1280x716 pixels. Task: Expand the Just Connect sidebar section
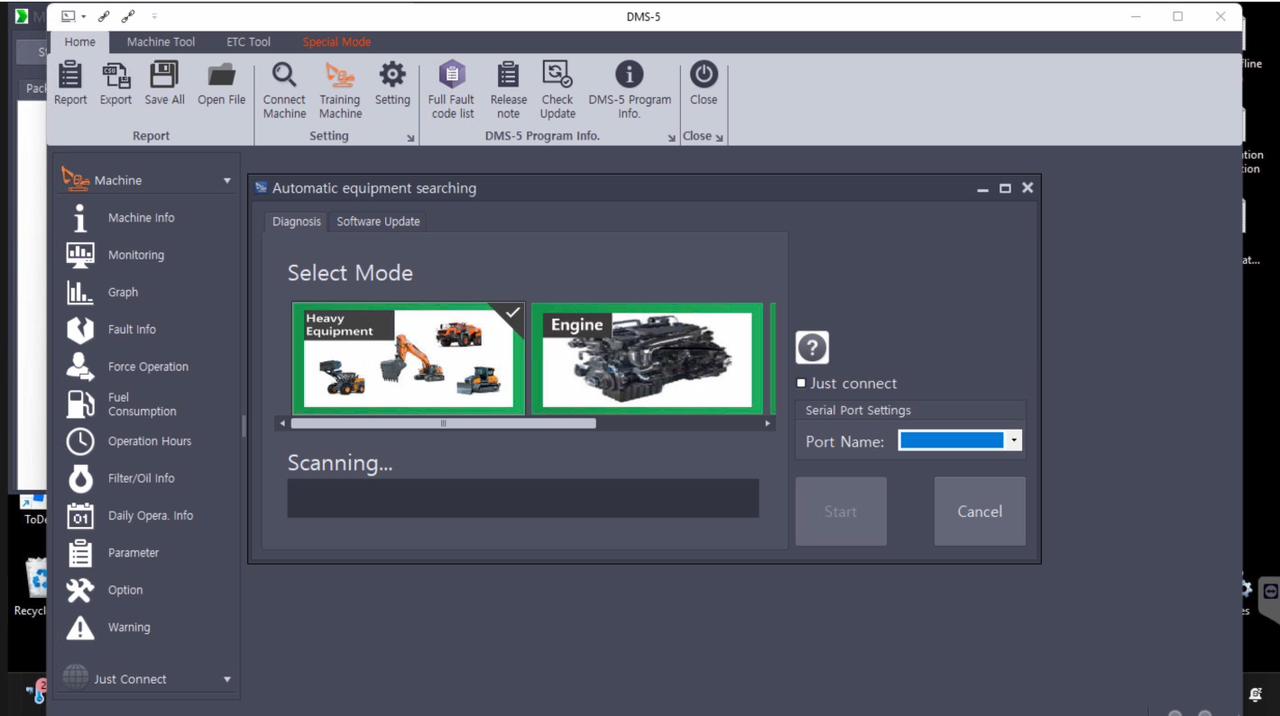coord(227,679)
